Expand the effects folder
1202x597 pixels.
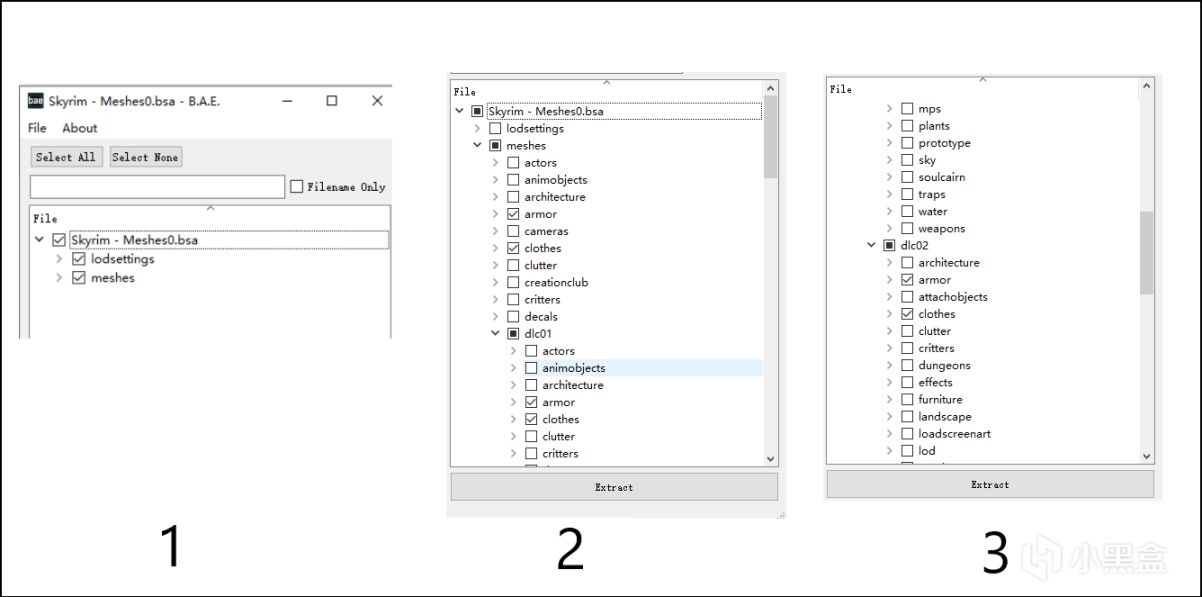click(x=889, y=382)
